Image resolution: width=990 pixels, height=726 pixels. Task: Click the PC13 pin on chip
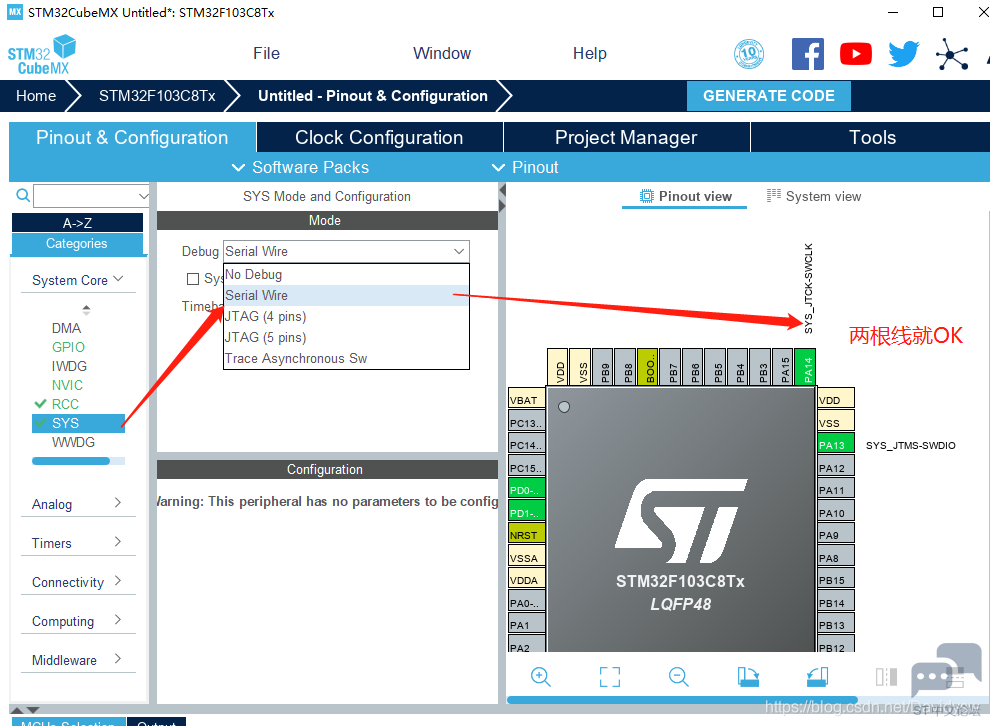click(x=527, y=422)
